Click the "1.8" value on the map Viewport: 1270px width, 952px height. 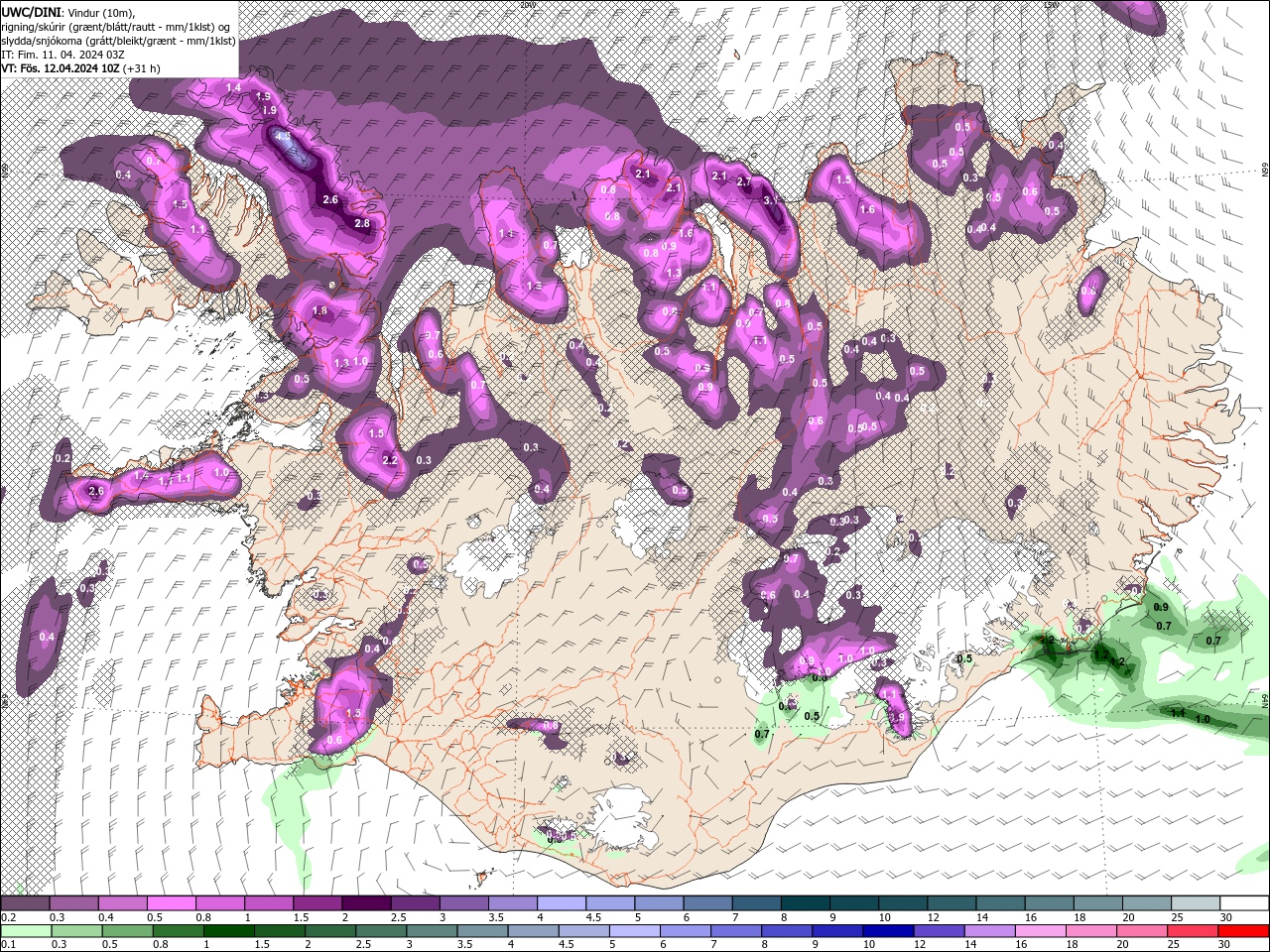coord(319,311)
